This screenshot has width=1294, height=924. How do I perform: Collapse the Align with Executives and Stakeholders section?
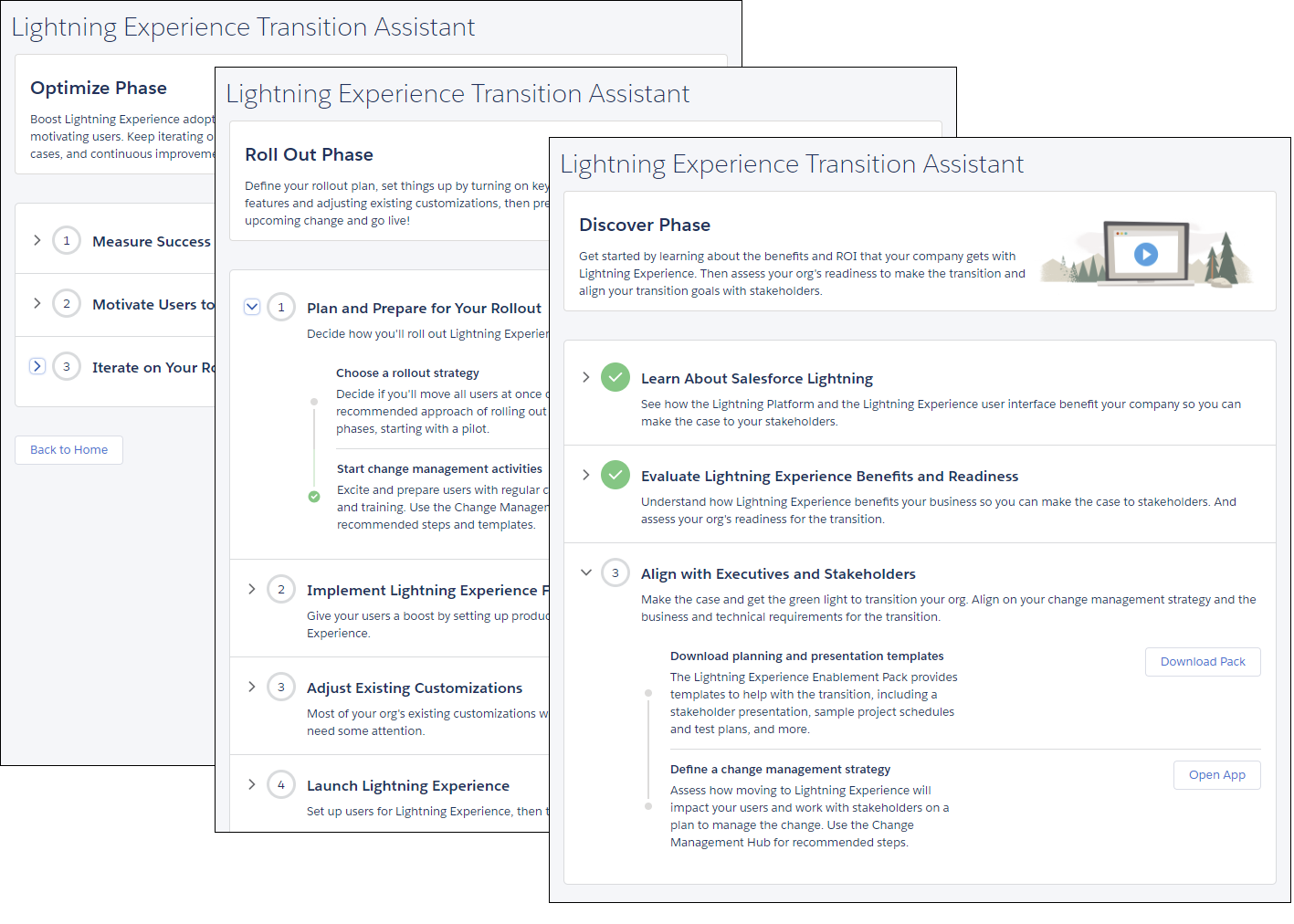coord(585,572)
